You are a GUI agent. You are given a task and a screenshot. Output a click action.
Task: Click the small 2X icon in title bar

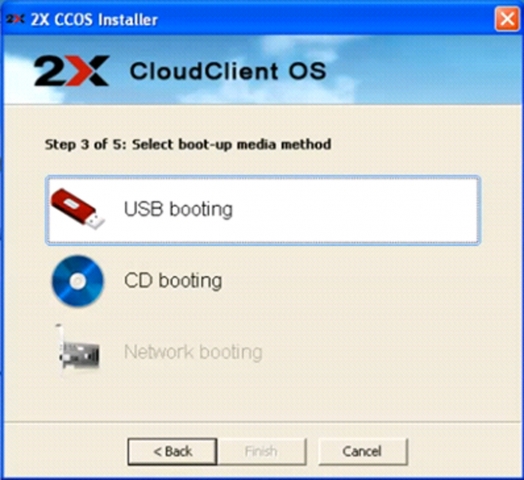15,19
